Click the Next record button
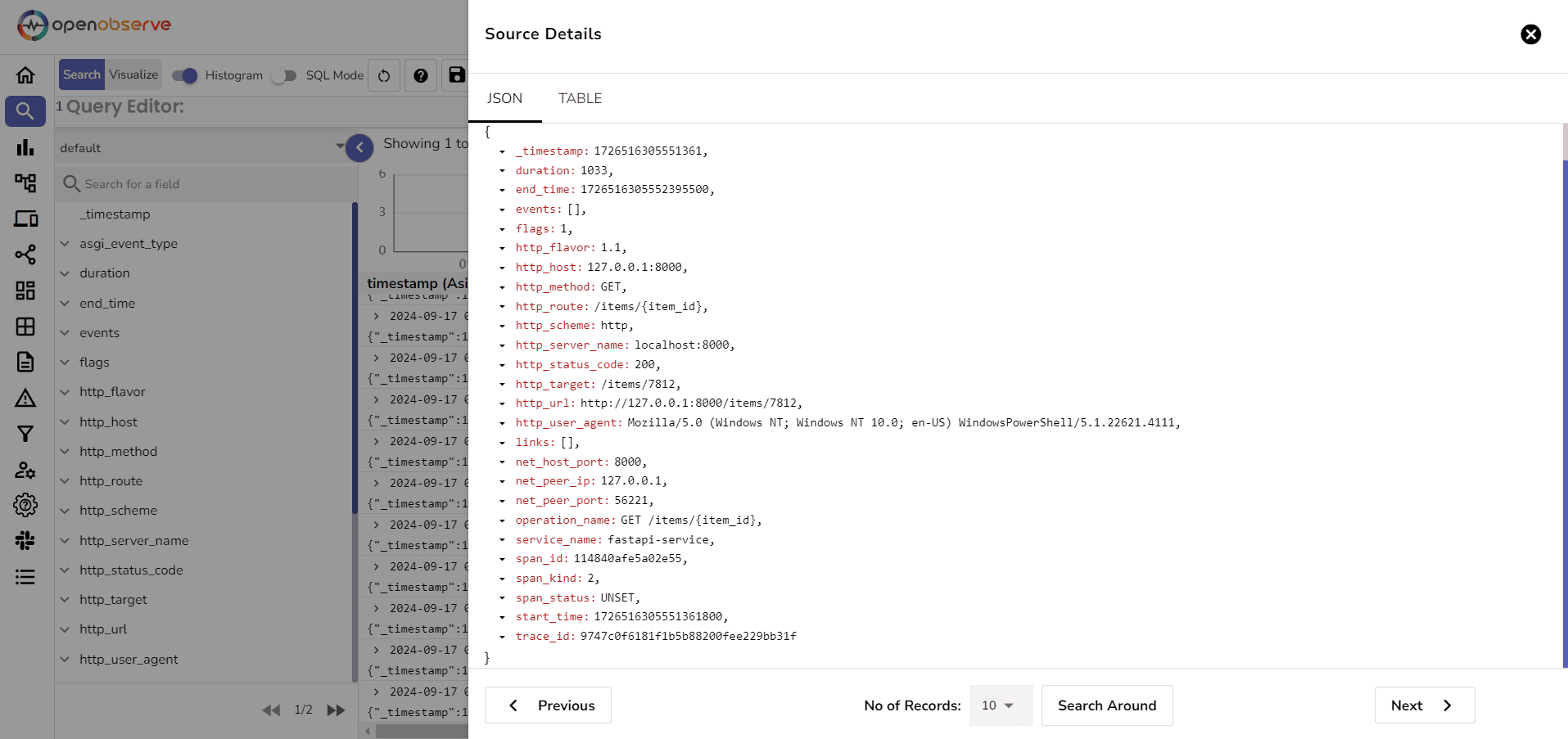Image resolution: width=1568 pixels, height=739 pixels. point(1424,705)
